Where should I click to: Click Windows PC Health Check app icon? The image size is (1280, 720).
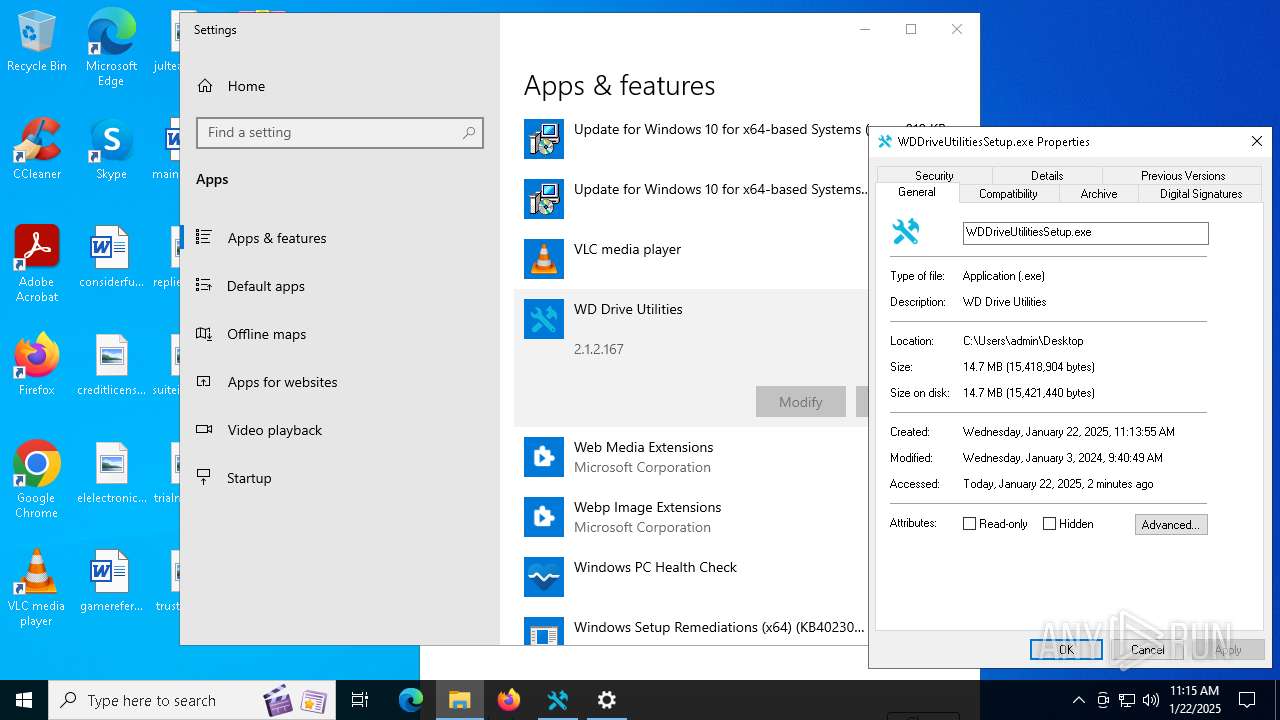544,577
